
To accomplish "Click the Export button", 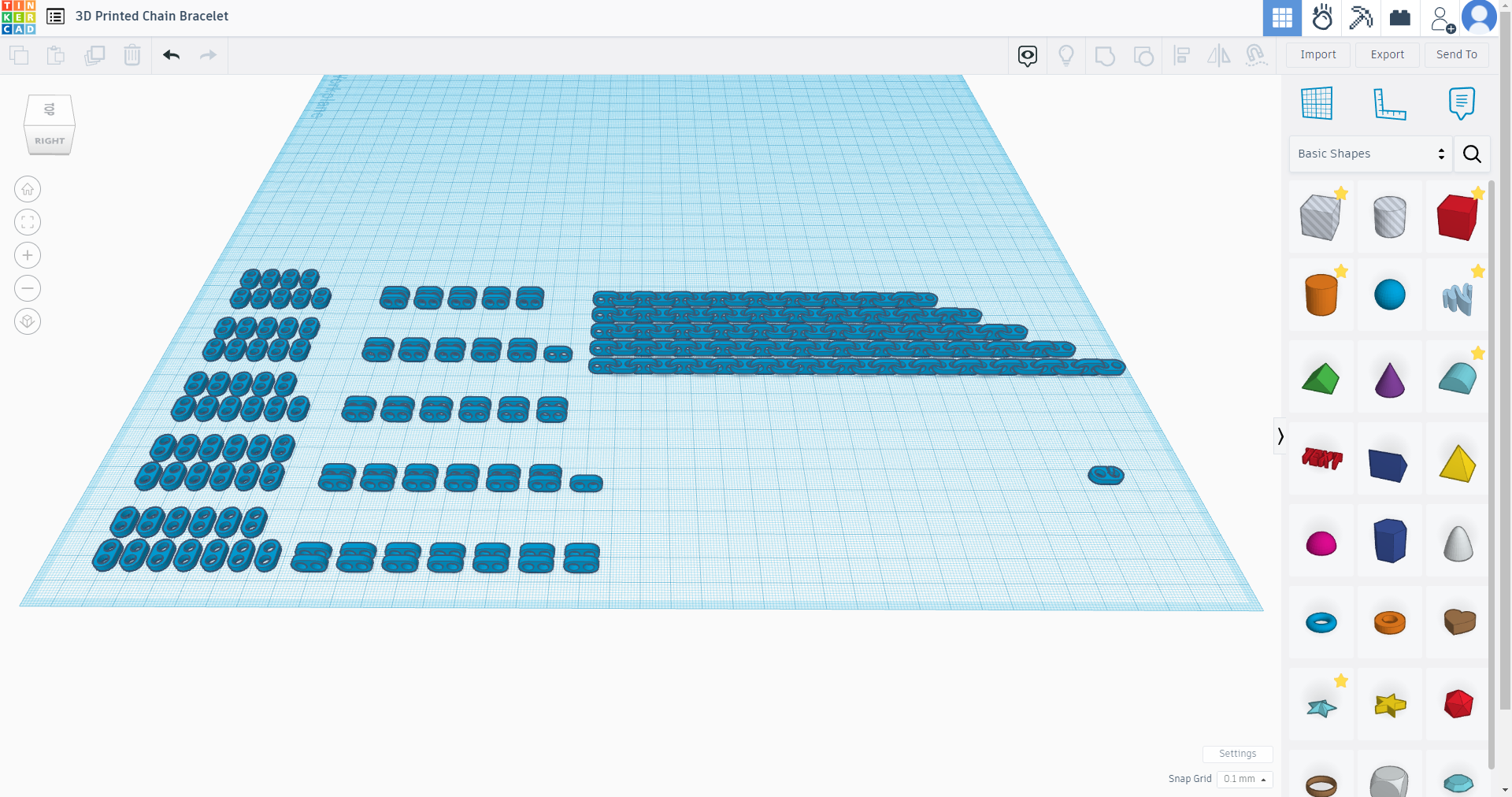I will tap(1387, 55).
